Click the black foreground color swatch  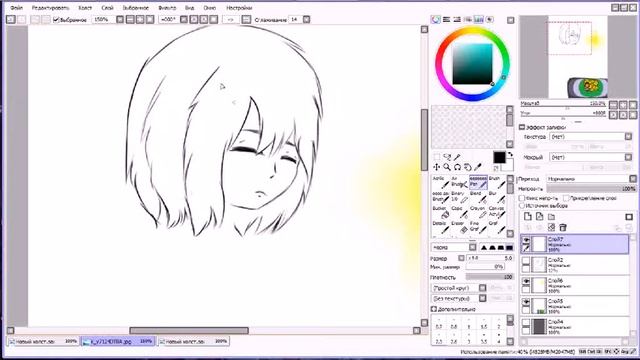point(499,157)
